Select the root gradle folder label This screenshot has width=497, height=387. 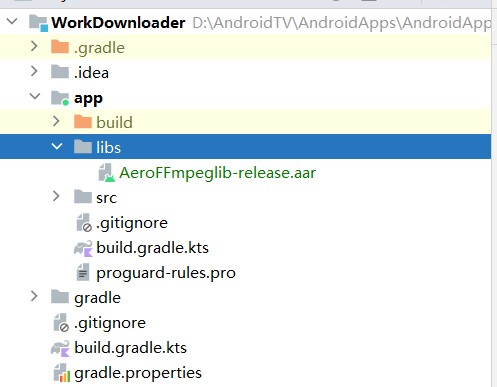97,298
